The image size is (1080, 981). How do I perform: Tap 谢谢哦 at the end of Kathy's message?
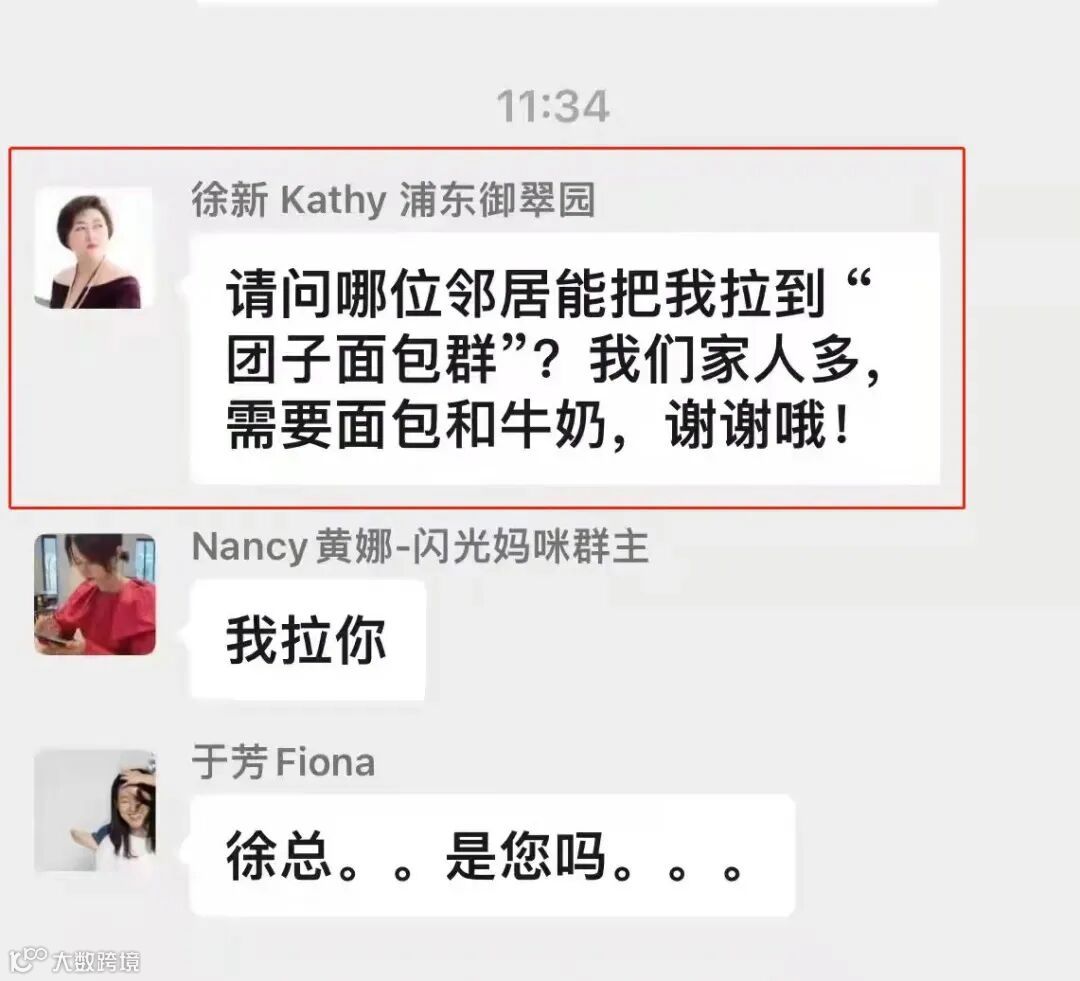tap(745, 425)
